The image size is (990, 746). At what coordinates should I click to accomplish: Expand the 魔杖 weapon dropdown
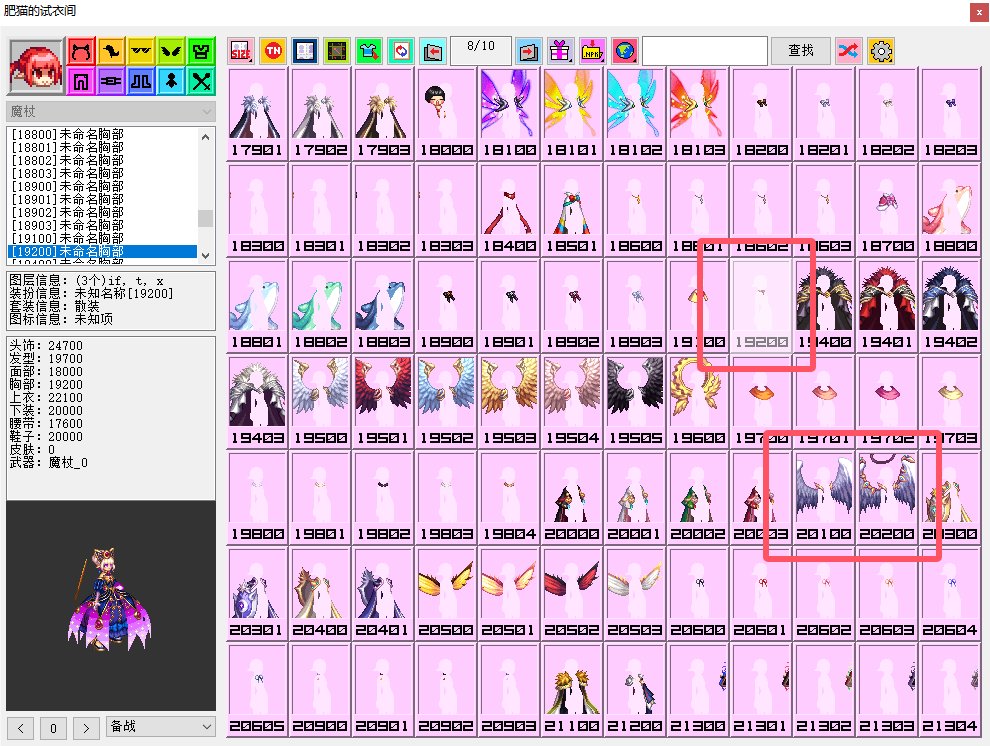click(111, 111)
